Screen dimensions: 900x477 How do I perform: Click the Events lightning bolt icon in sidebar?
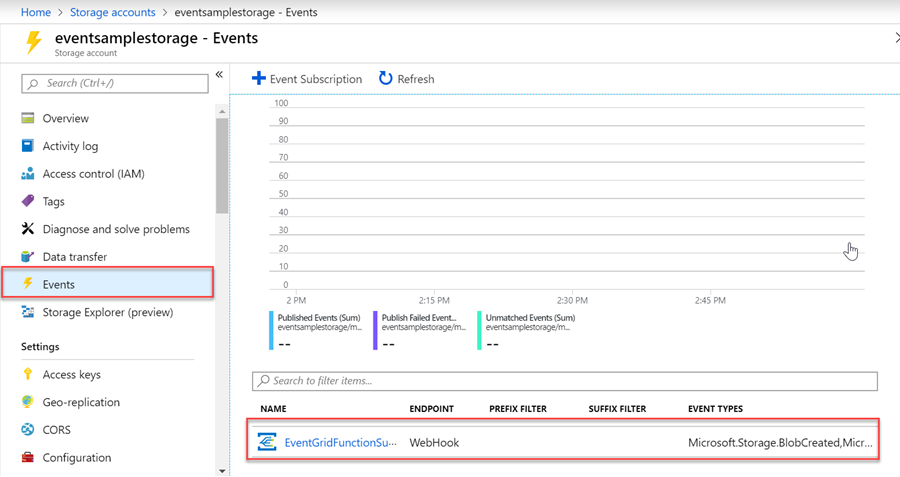pos(28,283)
